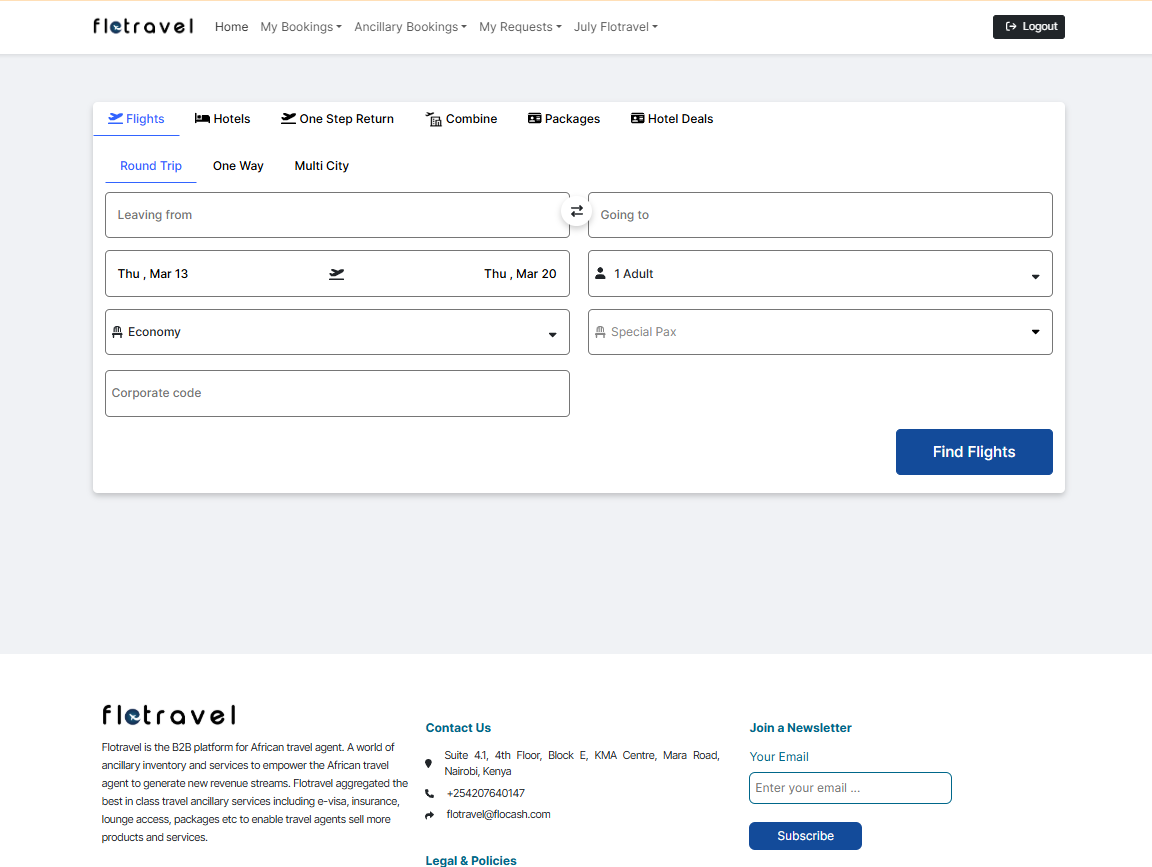Click the location pin icon by address
The height and width of the screenshot is (867, 1152).
(x=428, y=763)
